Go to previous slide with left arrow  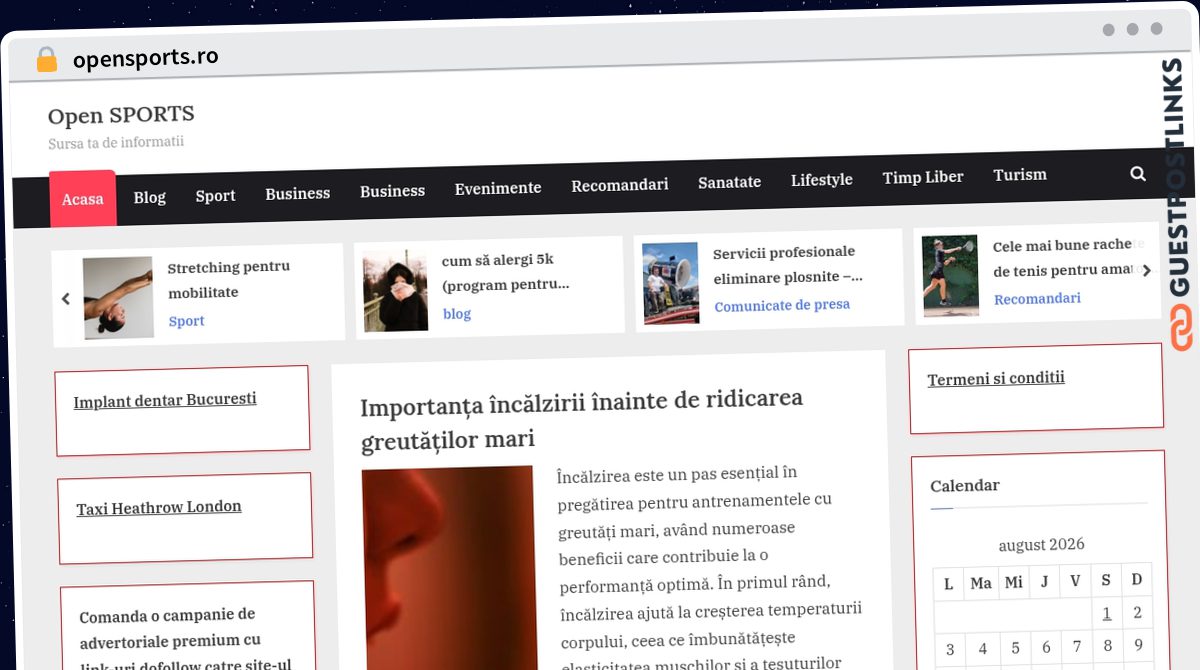coord(66,298)
